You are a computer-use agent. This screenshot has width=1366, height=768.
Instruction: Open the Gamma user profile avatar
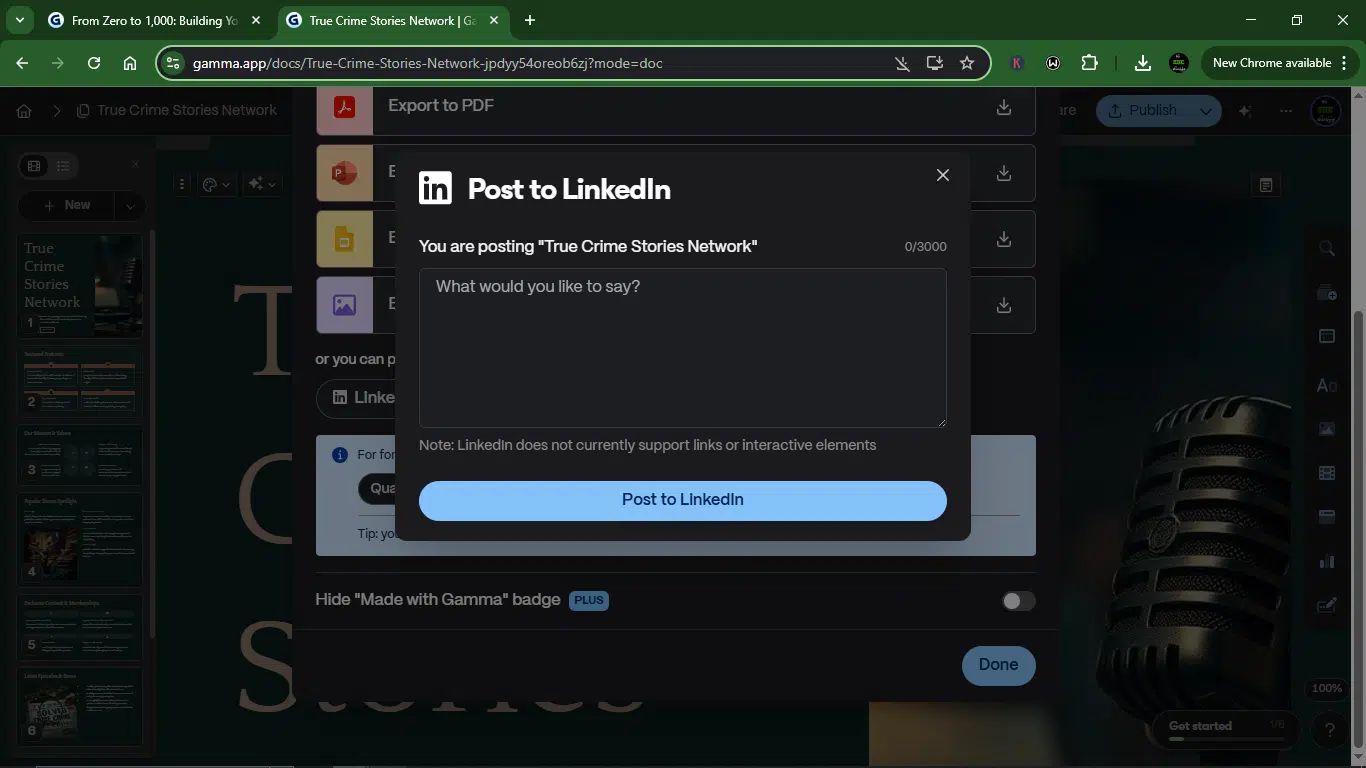point(1326,110)
